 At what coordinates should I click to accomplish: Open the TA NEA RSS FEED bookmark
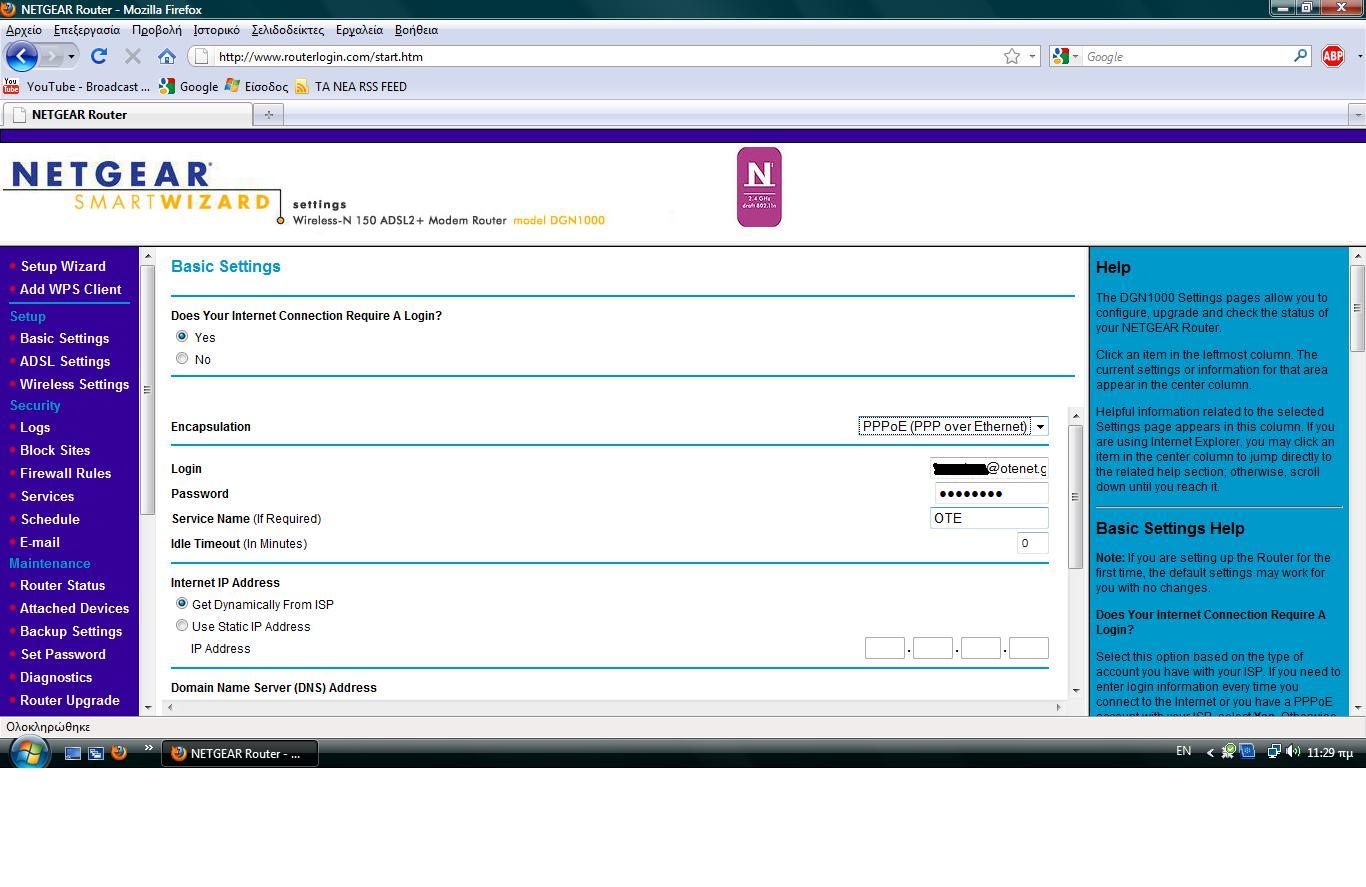pos(350,86)
